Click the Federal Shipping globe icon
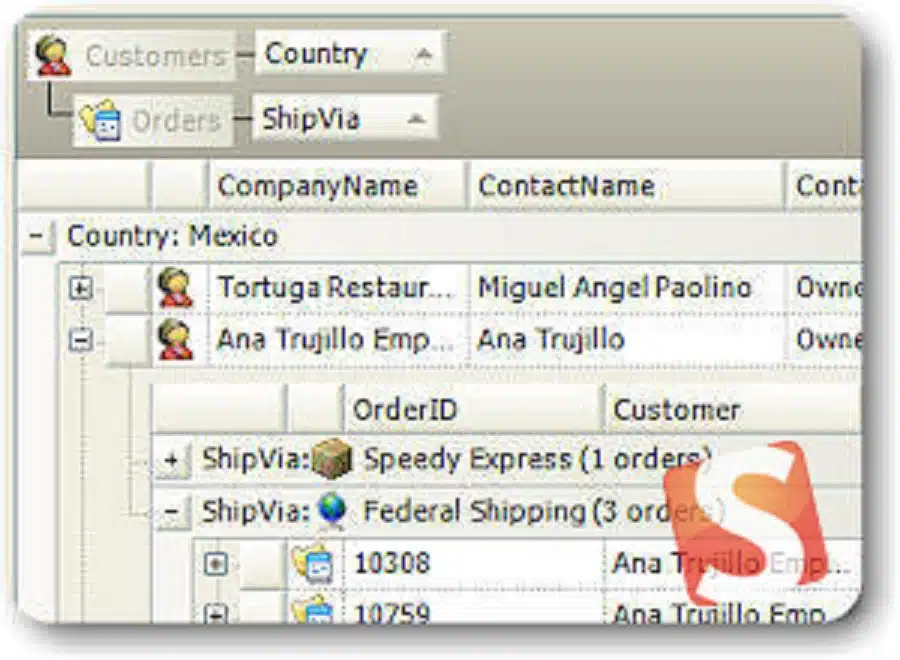The height and width of the screenshot is (660, 900). pos(333,510)
